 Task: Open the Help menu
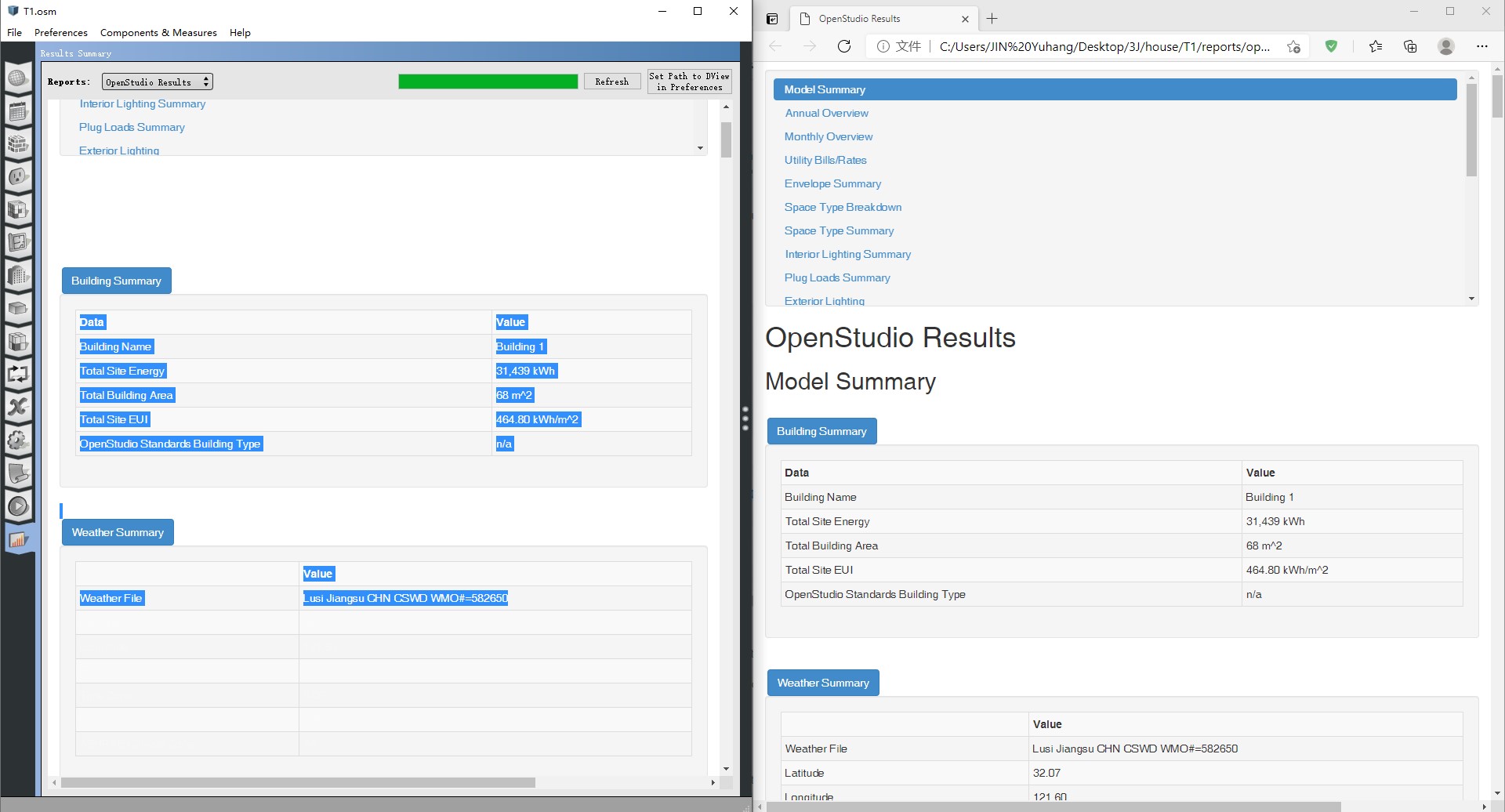240,32
